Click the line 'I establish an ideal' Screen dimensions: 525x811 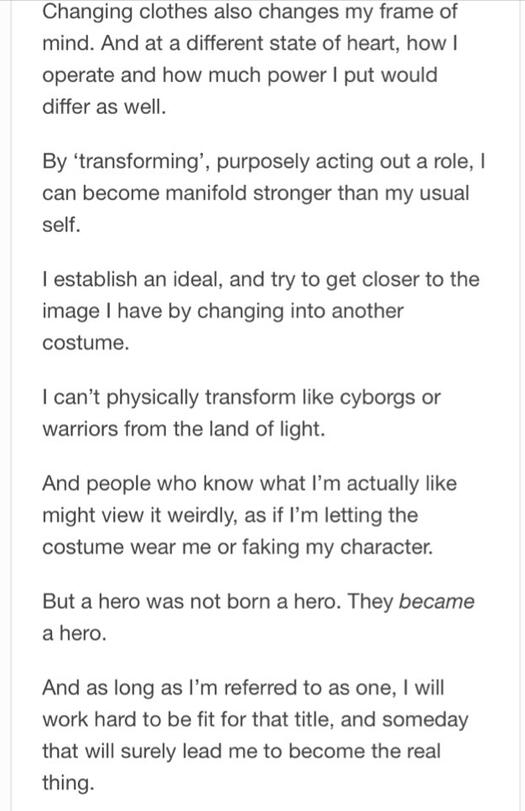coord(261,280)
